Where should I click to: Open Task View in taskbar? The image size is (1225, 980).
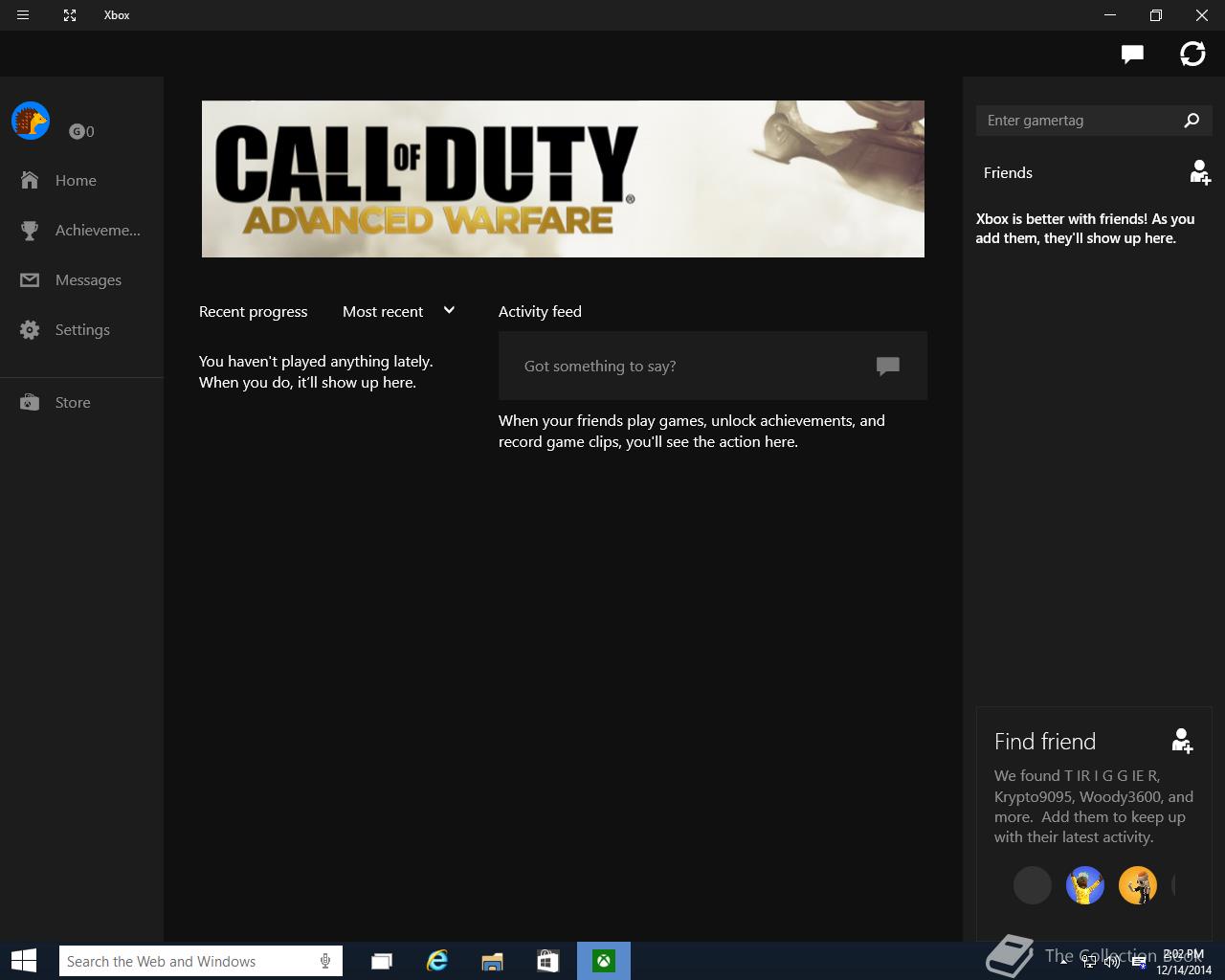382,961
